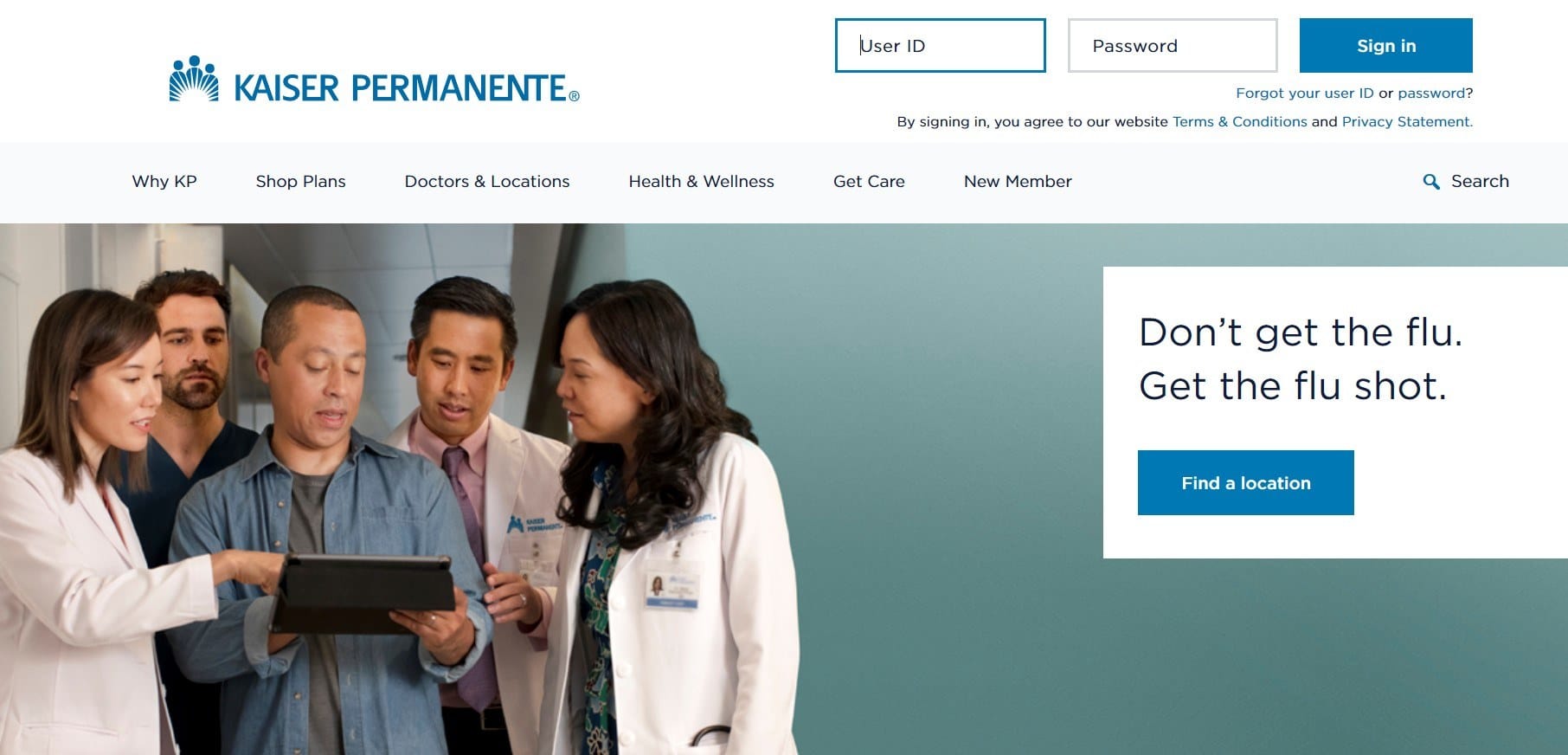Viewport: 1568px width, 755px height.
Task: Click the hero photo of doctors
Action: click(x=398, y=489)
